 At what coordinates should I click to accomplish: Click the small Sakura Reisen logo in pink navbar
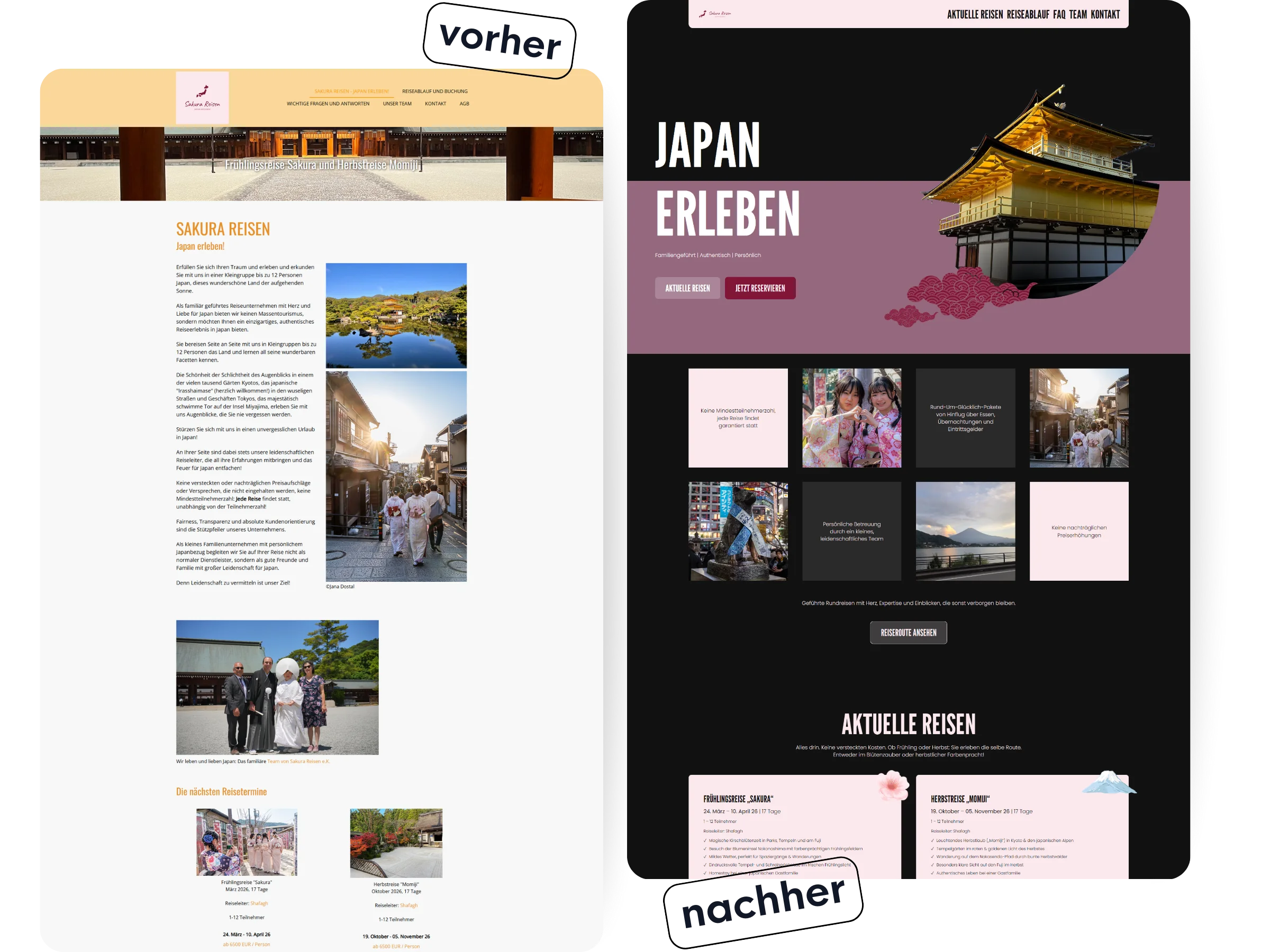(715, 14)
